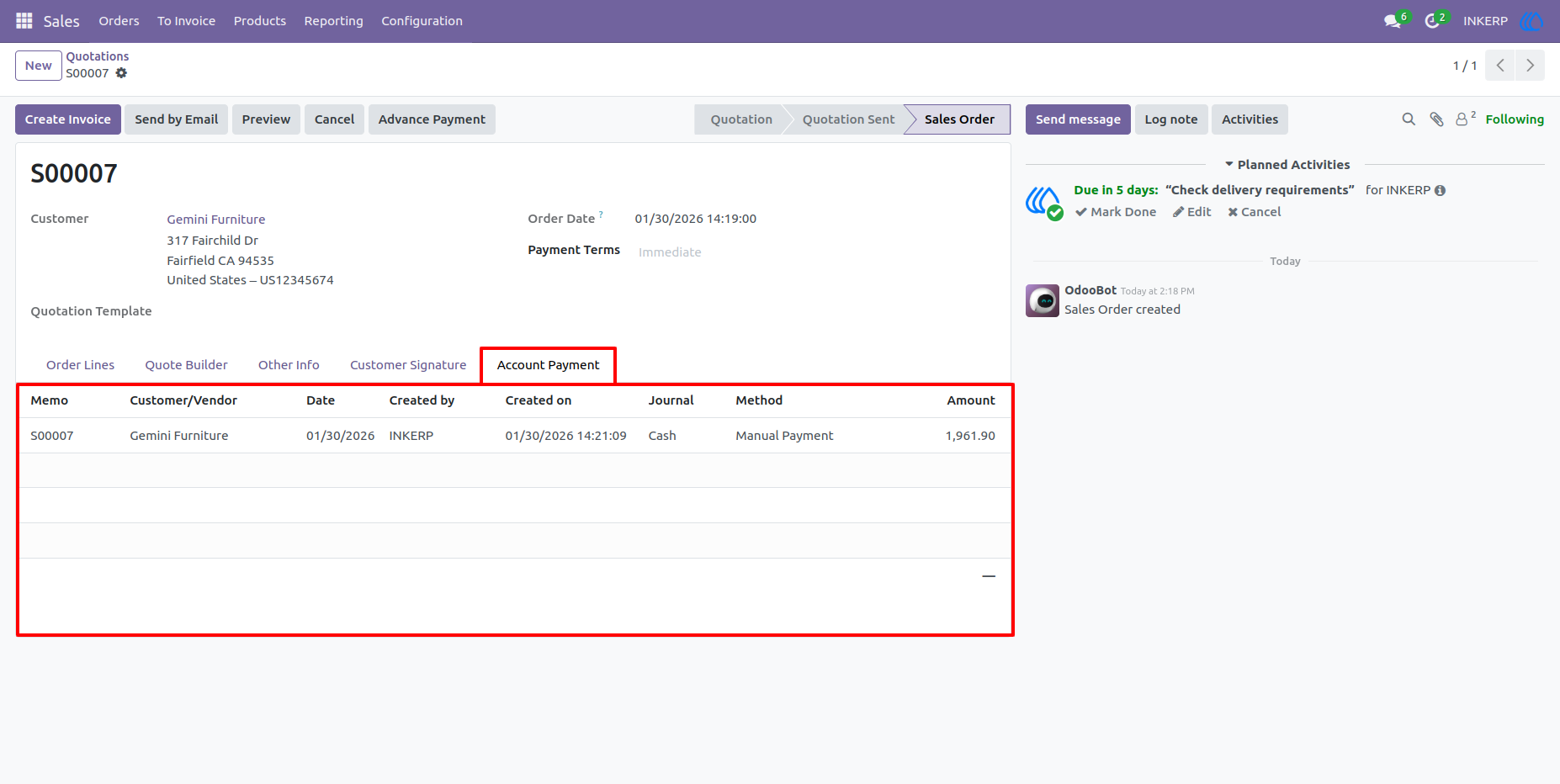The image size is (1560, 784).
Task: Mark Done the planned activity
Action: pos(1116,212)
